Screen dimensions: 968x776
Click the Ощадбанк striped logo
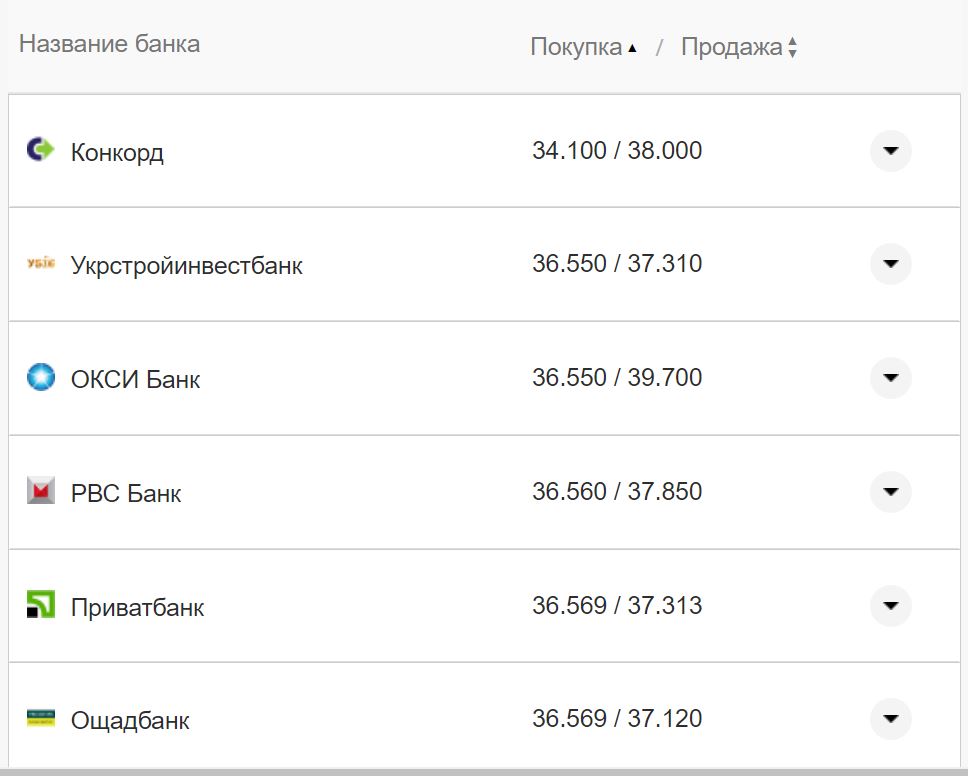pyautogui.click(x=38, y=719)
